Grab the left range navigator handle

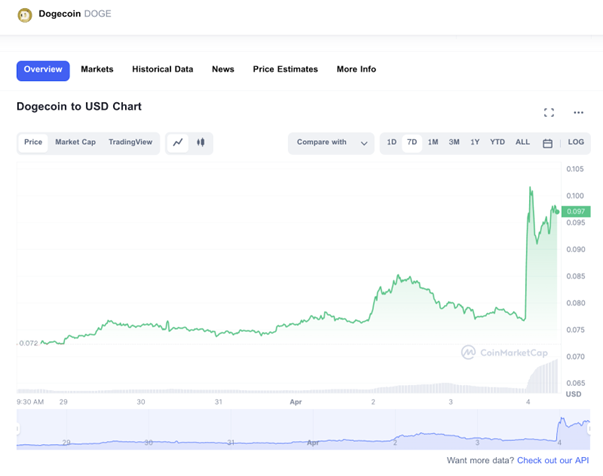17,429
